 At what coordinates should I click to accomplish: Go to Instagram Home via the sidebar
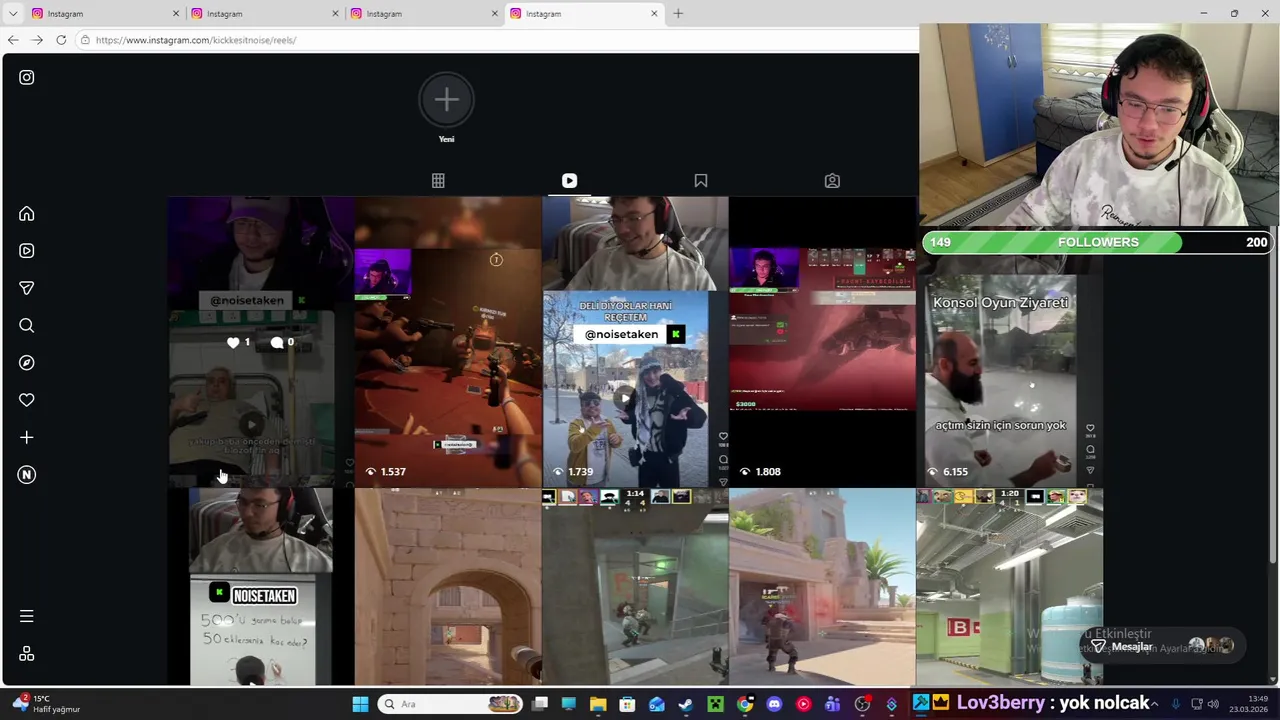point(27,214)
